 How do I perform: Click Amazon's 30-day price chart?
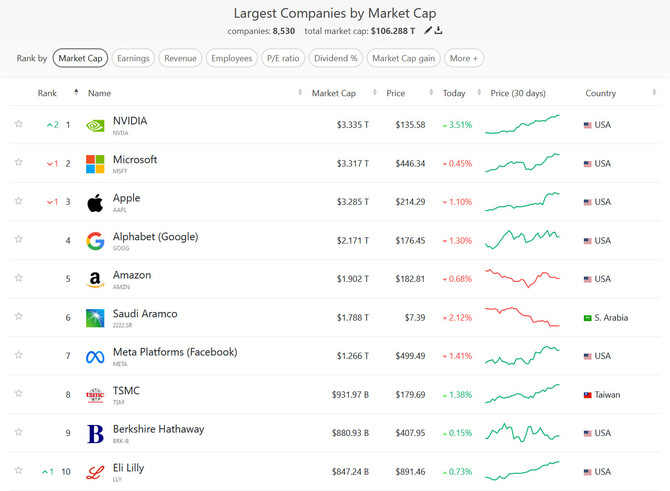(522, 279)
